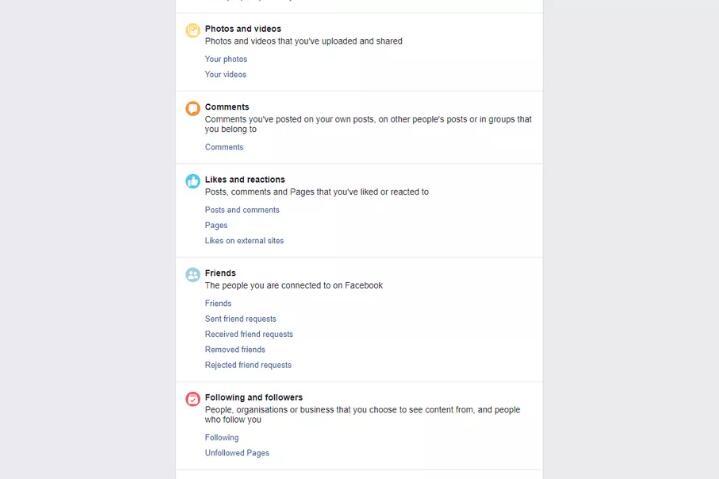
Task: Select the Likes and reactions heading
Action: pyautogui.click(x=245, y=180)
